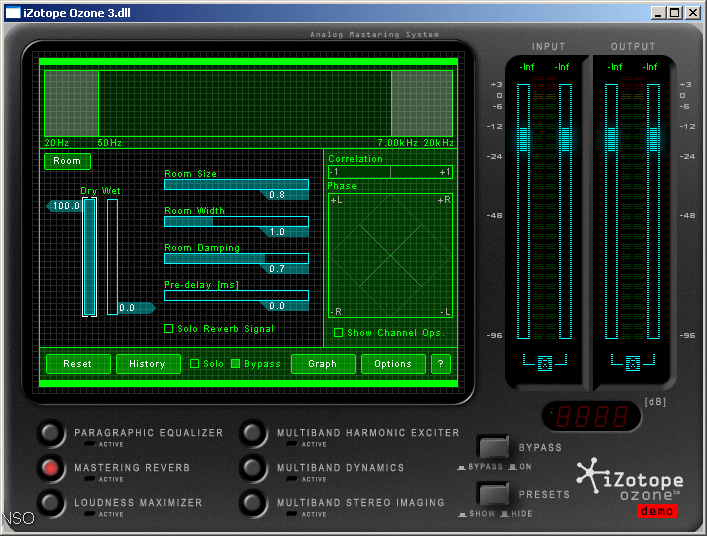Select the Loudness Maximizer module knob
Viewport: 707px width, 536px height.
51,503
